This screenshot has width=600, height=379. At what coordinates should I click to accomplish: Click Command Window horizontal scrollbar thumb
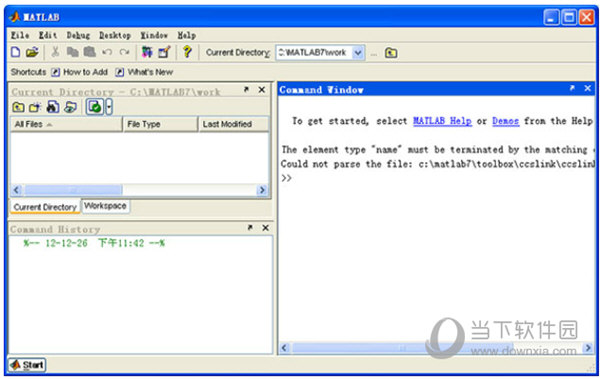click(403, 348)
